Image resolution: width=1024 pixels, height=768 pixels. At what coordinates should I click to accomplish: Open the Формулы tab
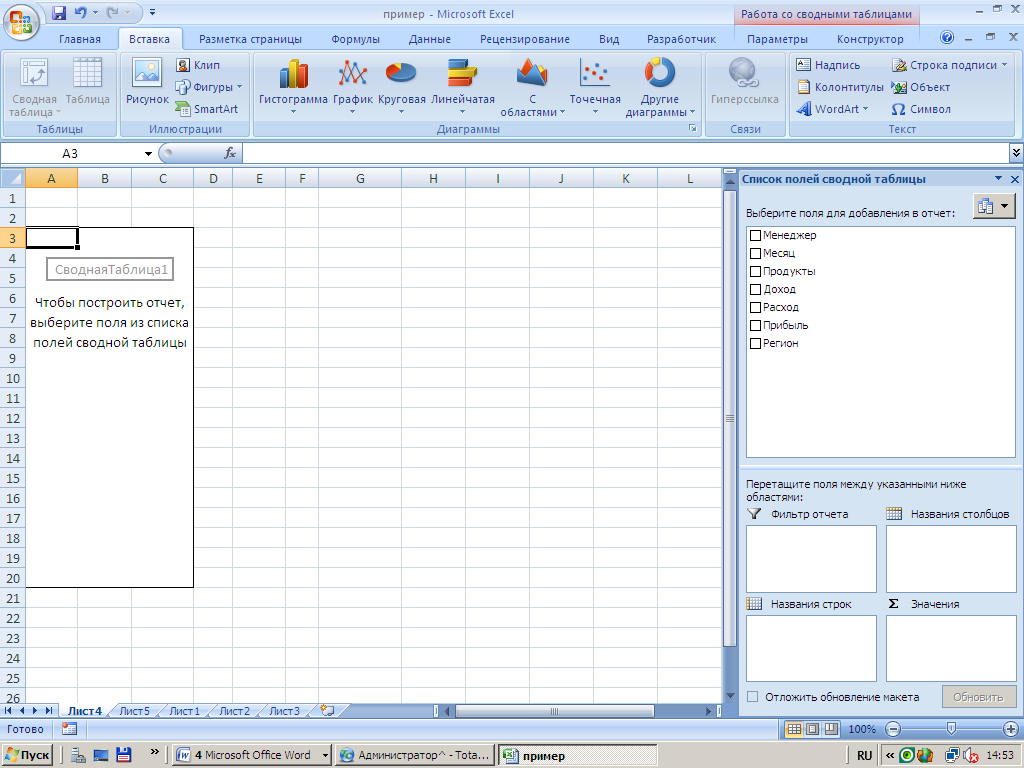[355, 39]
